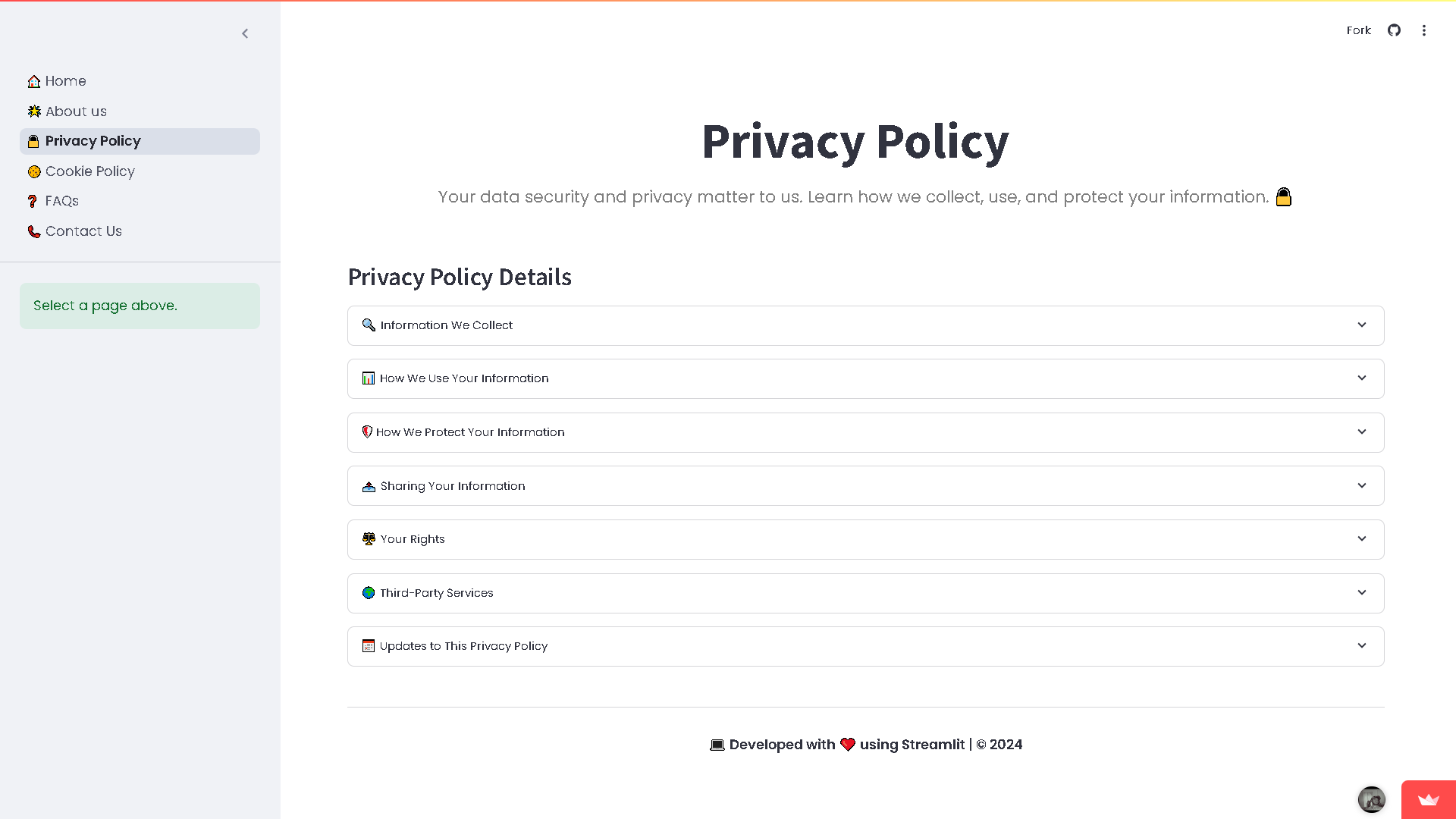Open the profile avatar in bottom corner
The height and width of the screenshot is (819, 1456).
click(1371, 799)
